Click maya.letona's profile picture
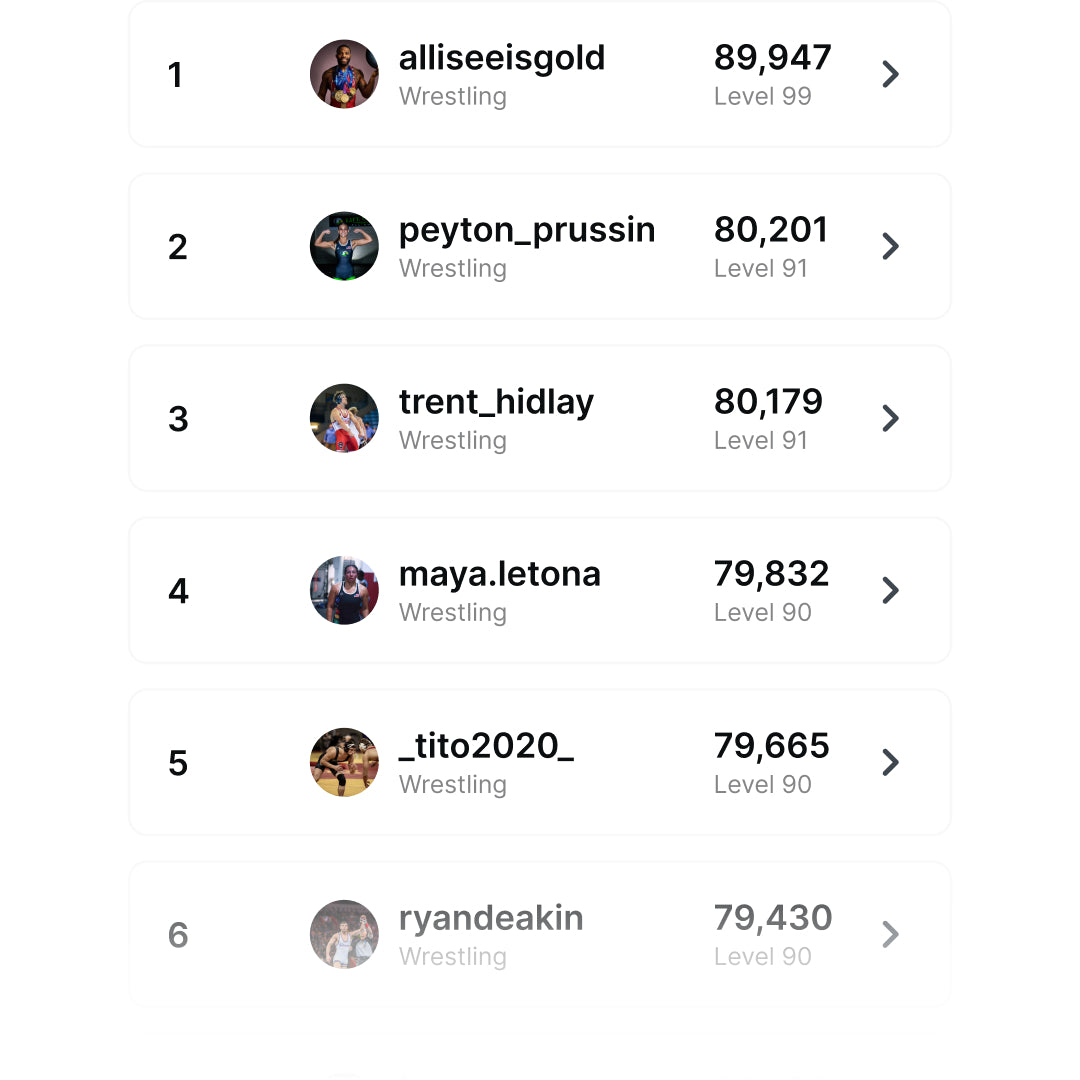1080x1080 pixels. pos(344,590)
